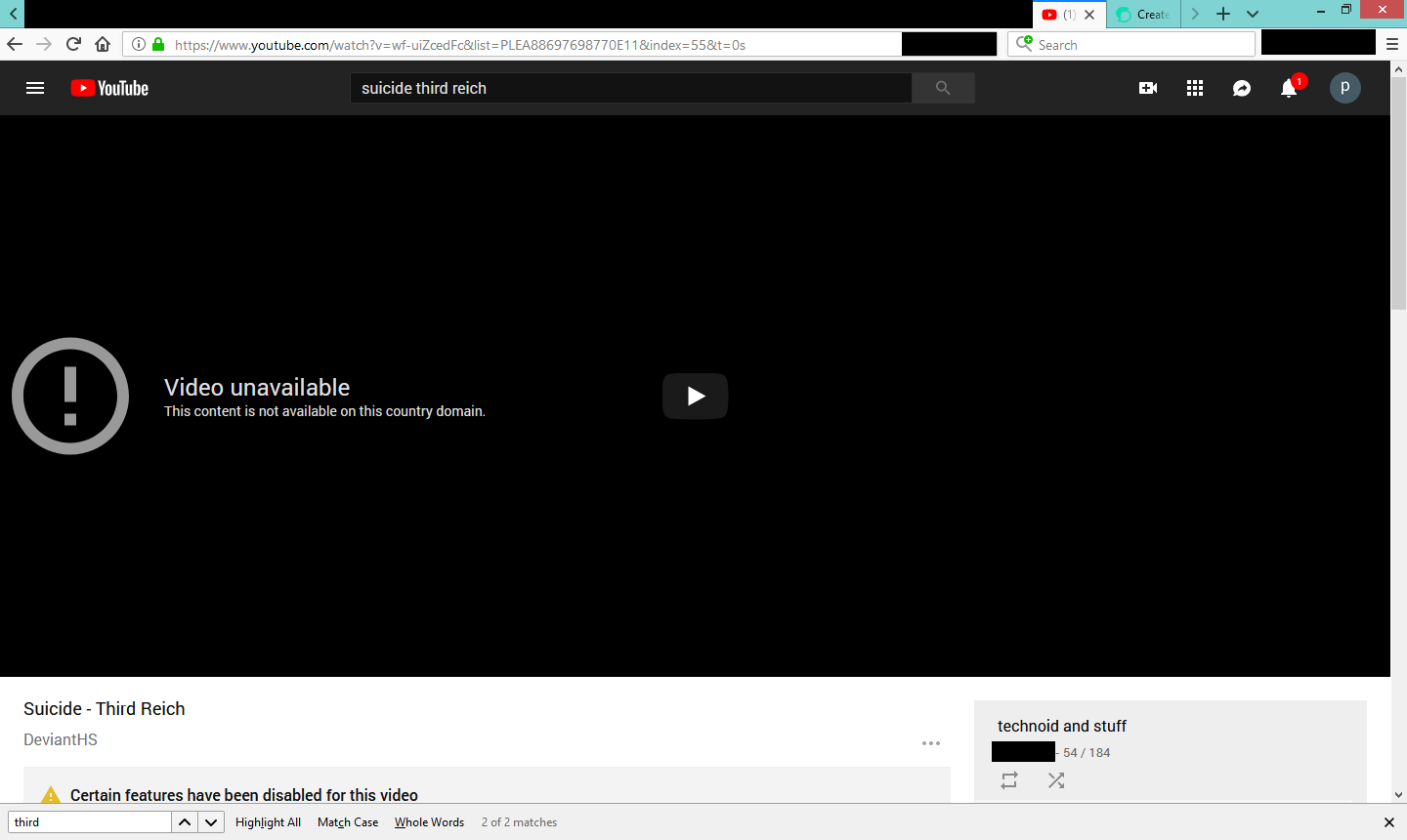Toggle Whole Words in find bar
Viewport: 1407px width, 840px height.
point(429,822)
